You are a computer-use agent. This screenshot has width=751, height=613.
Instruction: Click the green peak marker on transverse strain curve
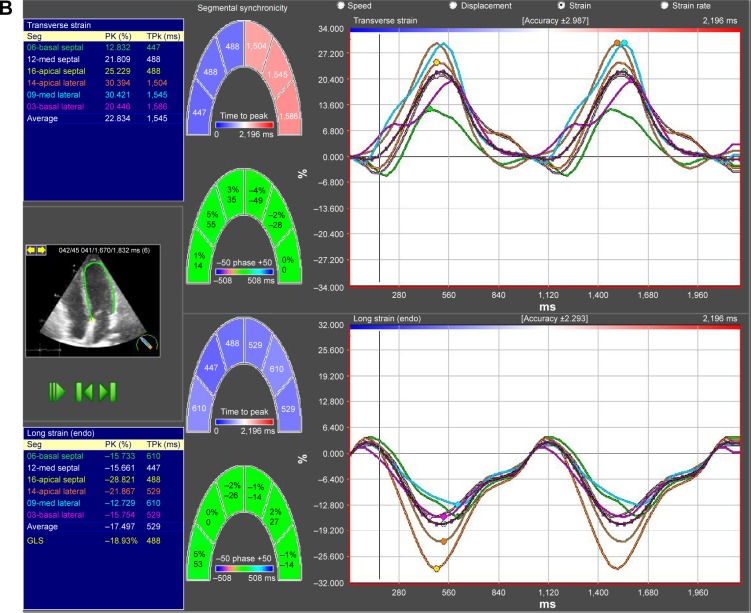428,109
